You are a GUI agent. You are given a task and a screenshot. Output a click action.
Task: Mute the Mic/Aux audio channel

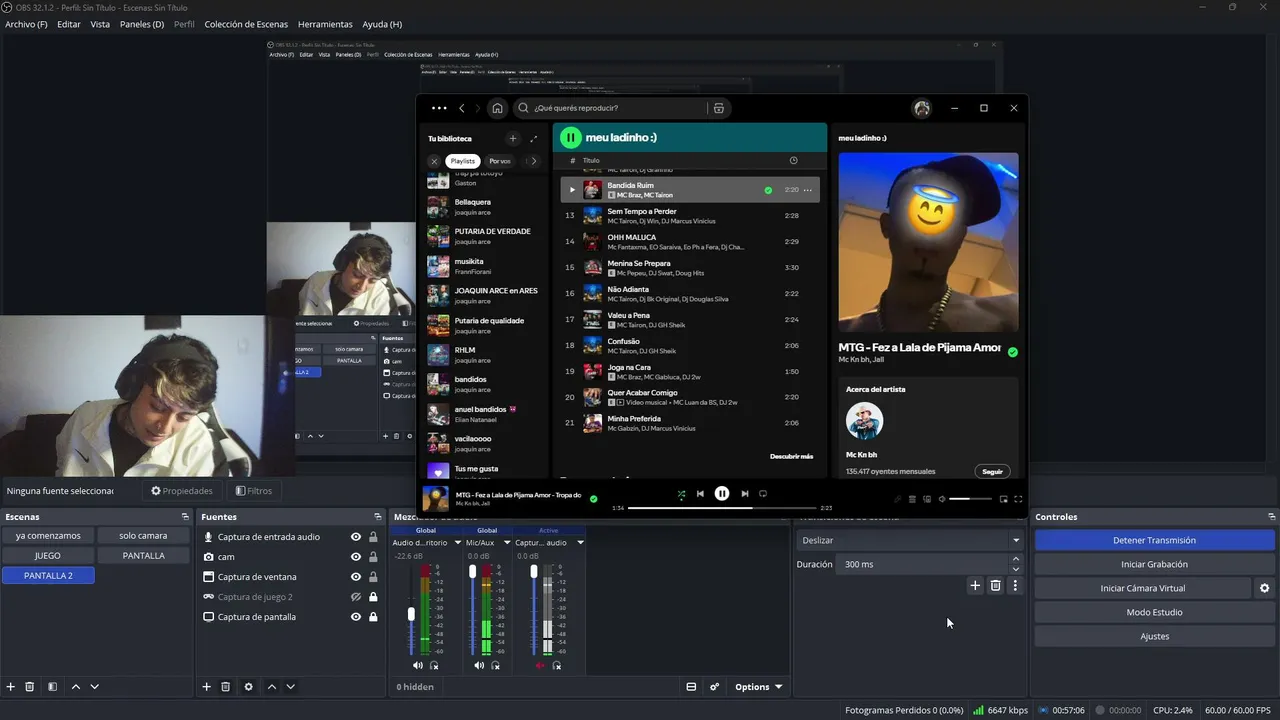point(479,665)
